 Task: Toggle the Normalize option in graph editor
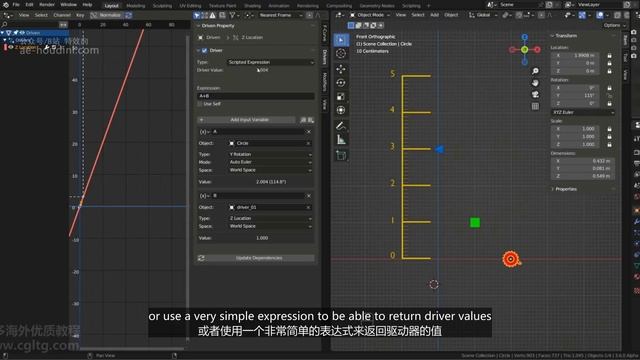(107, 15)
